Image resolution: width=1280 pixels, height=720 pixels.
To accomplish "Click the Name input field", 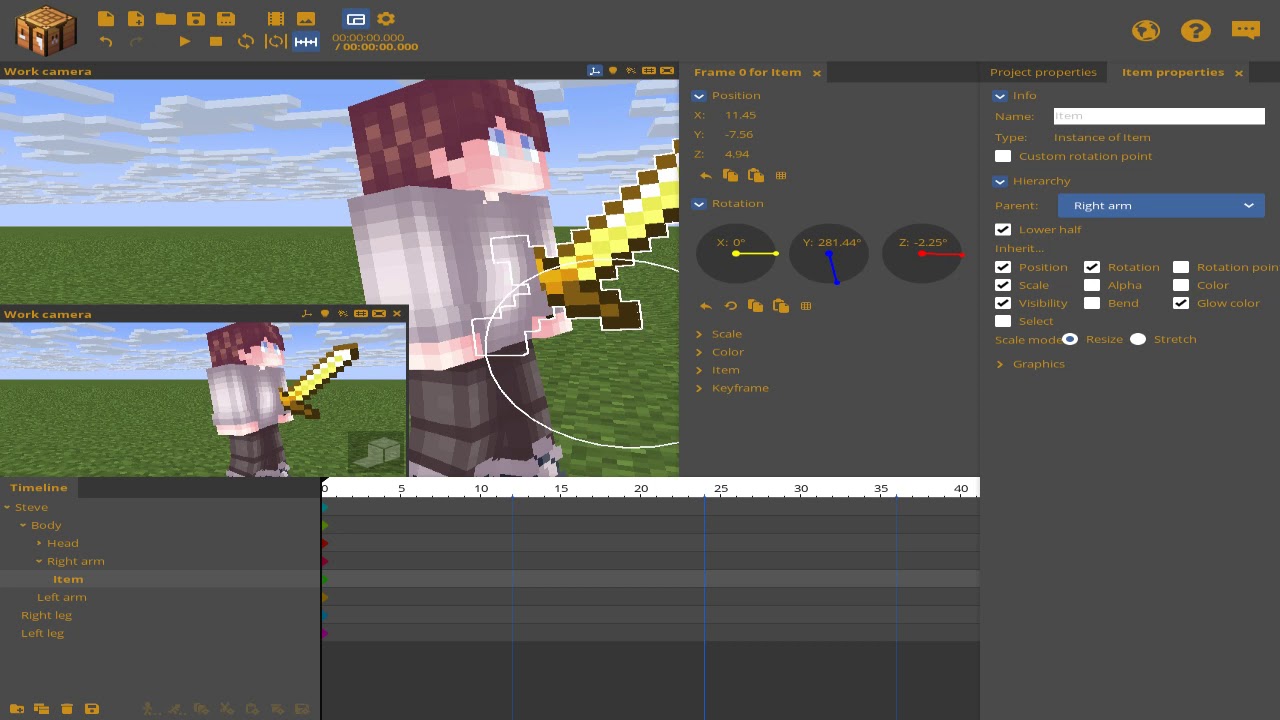I will (x=1159, y=116).
